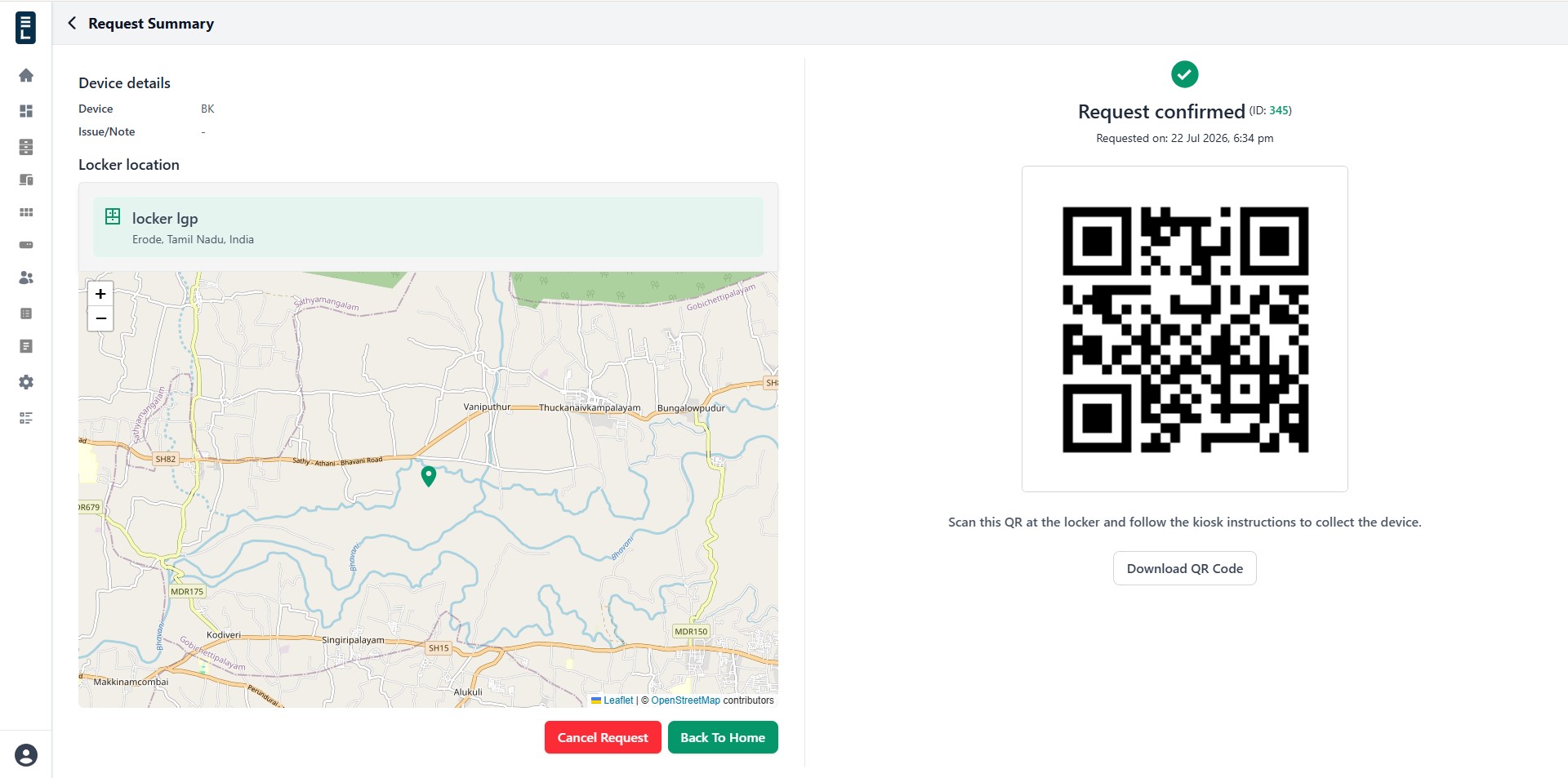Click the QR scan instructions text
The width and height of the screenshot is (1568, 778).
point(1185,522)
